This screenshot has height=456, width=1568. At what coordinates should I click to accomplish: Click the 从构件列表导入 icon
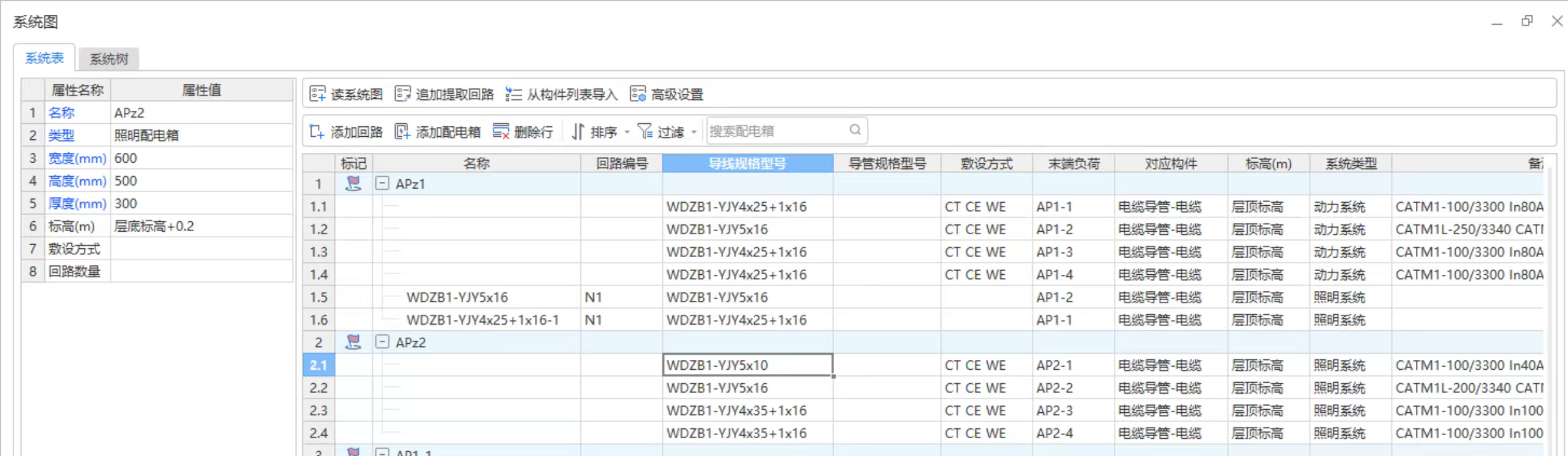coord(513,94)
